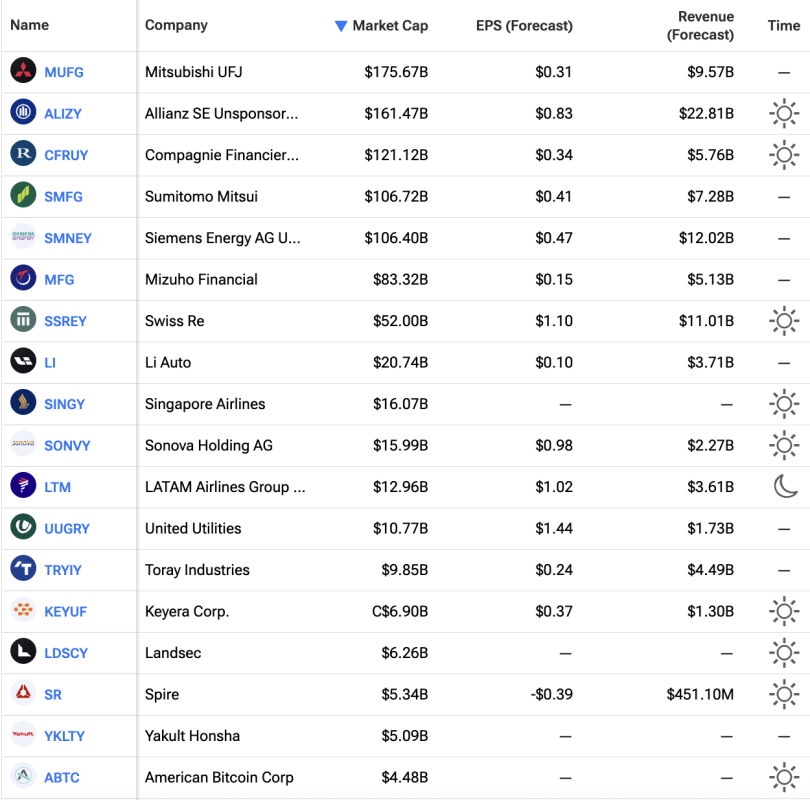Image resolution: width=810 pixels, height=800 pixels.
Task: Click the sun icon in Spire row
Action: 784,694
